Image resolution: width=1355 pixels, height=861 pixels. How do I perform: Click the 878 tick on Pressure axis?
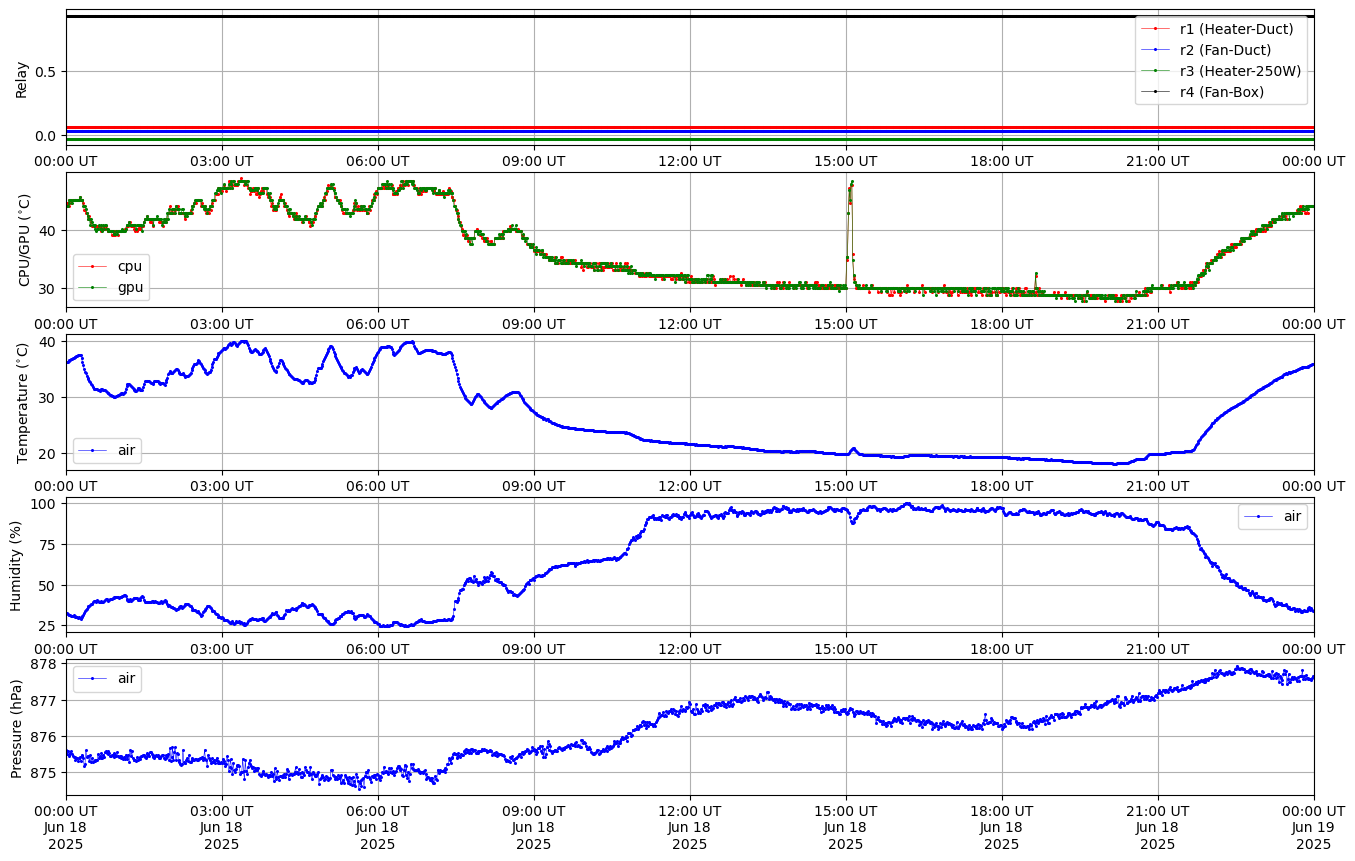47,664
